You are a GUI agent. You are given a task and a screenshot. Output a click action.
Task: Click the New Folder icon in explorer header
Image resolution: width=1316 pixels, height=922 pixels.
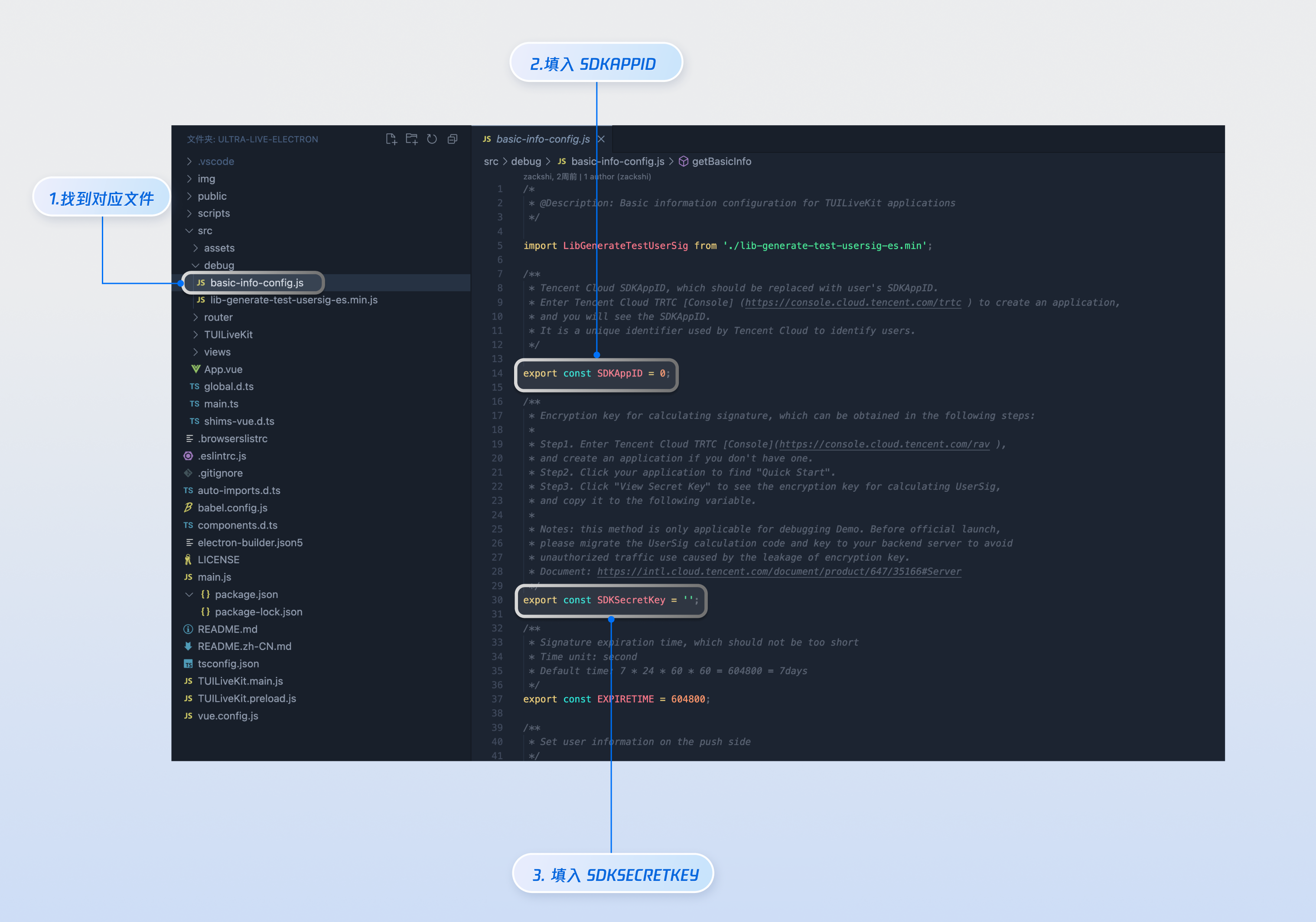411,139
